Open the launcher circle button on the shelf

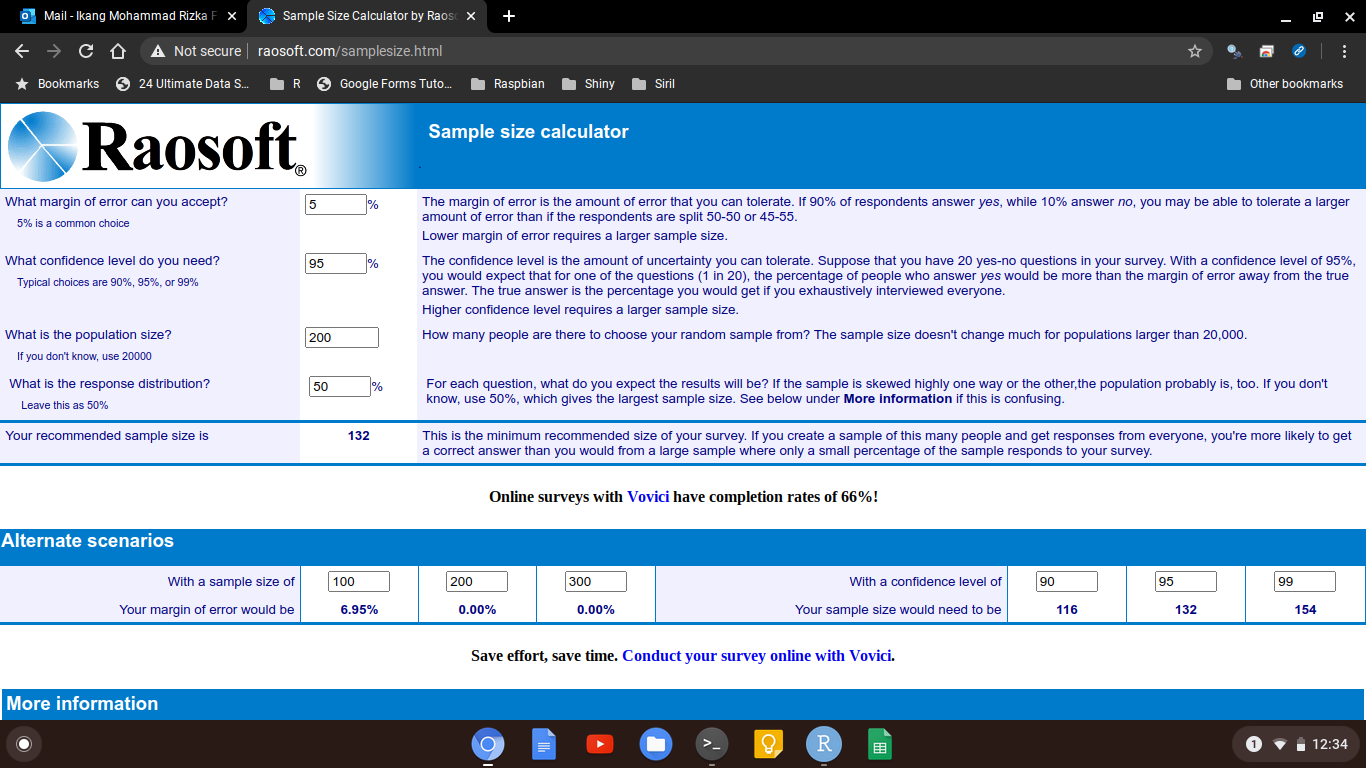(x=24, y=744)
